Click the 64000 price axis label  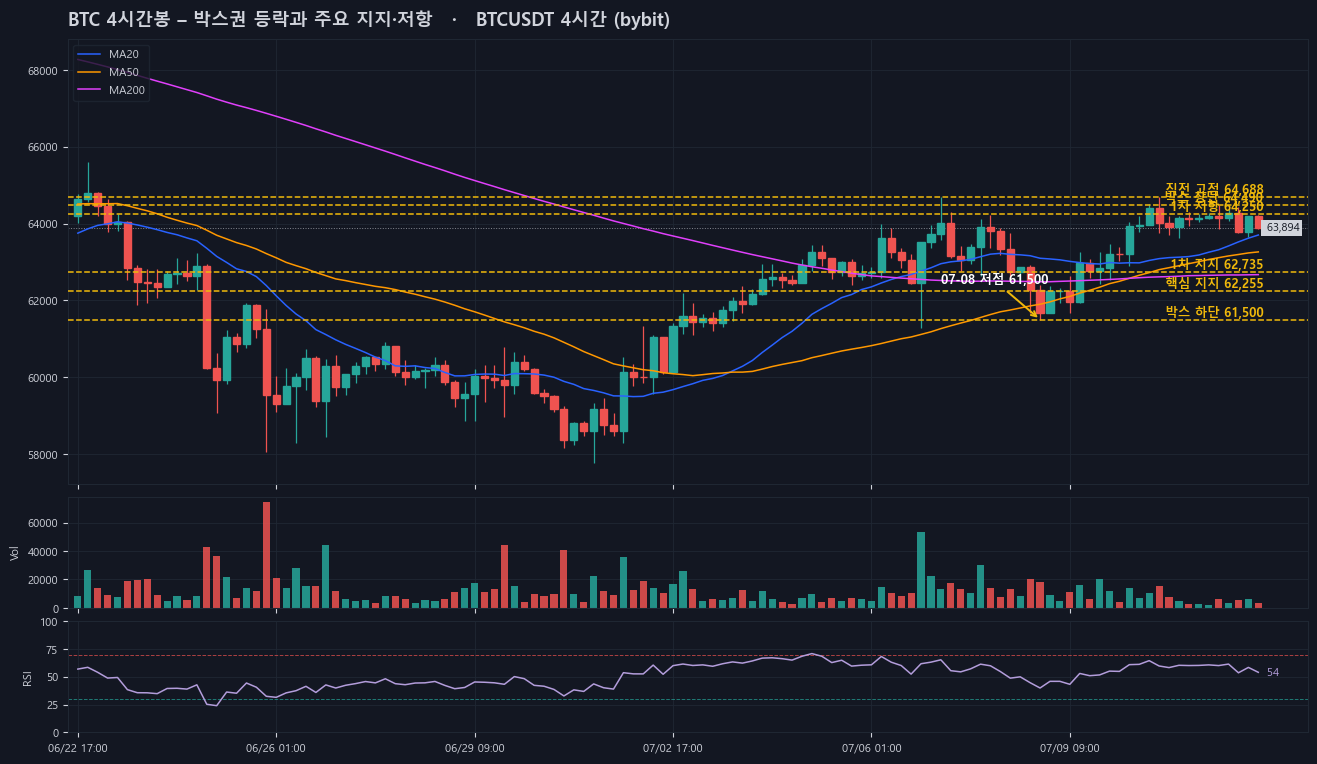pos(42,224)
